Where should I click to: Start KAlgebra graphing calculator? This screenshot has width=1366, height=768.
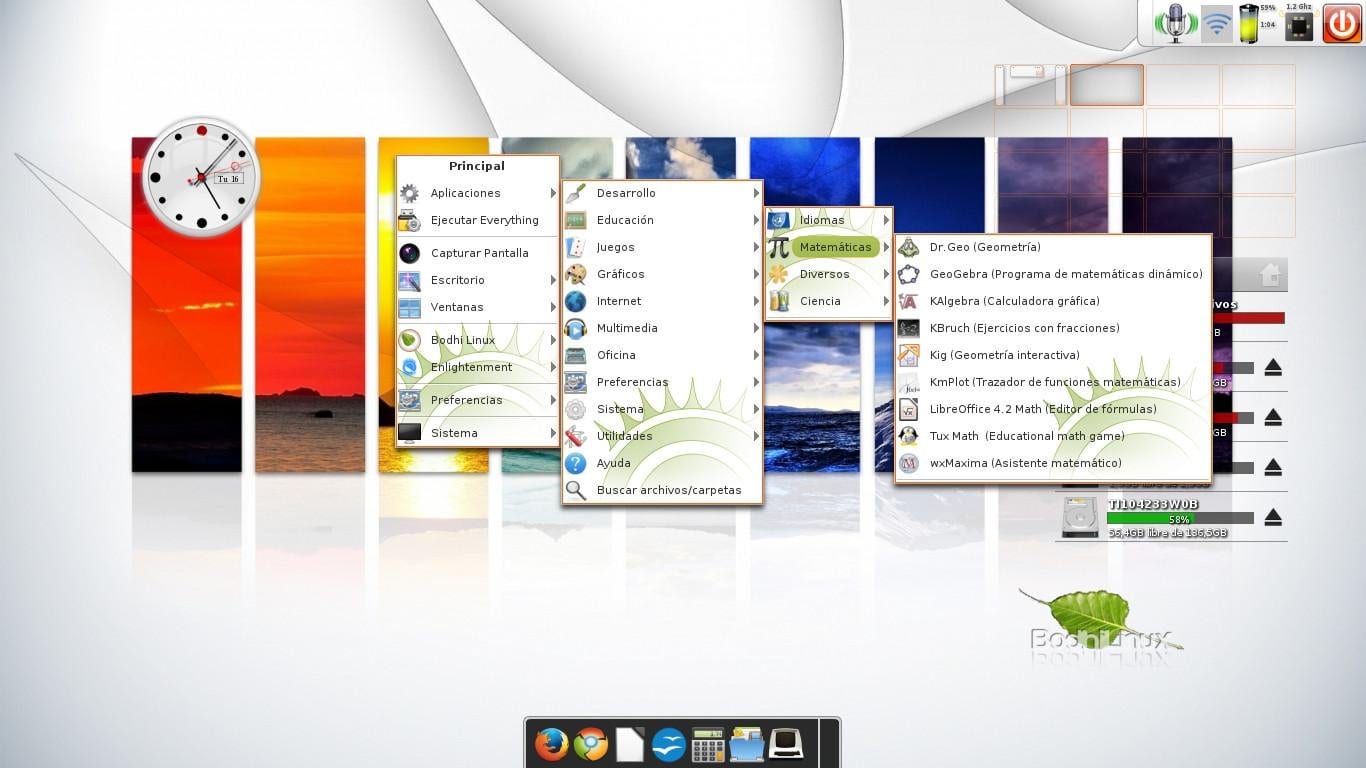pyautogui.click(x=1053, y=301)
